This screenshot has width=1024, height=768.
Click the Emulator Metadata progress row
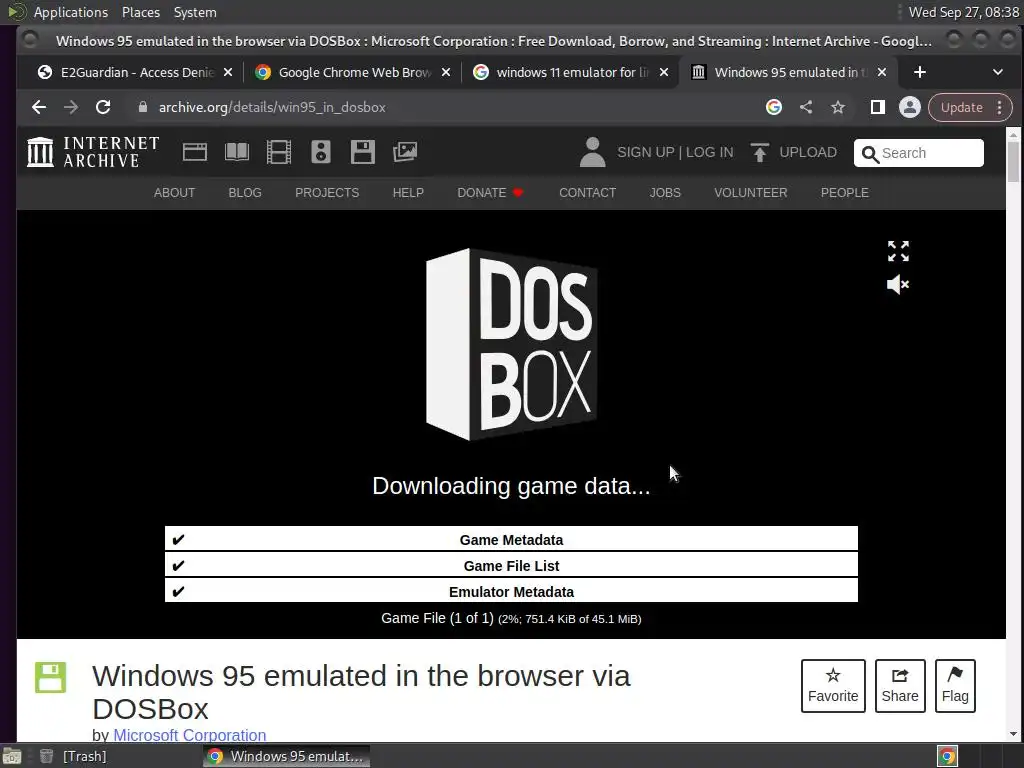point(511,592)
